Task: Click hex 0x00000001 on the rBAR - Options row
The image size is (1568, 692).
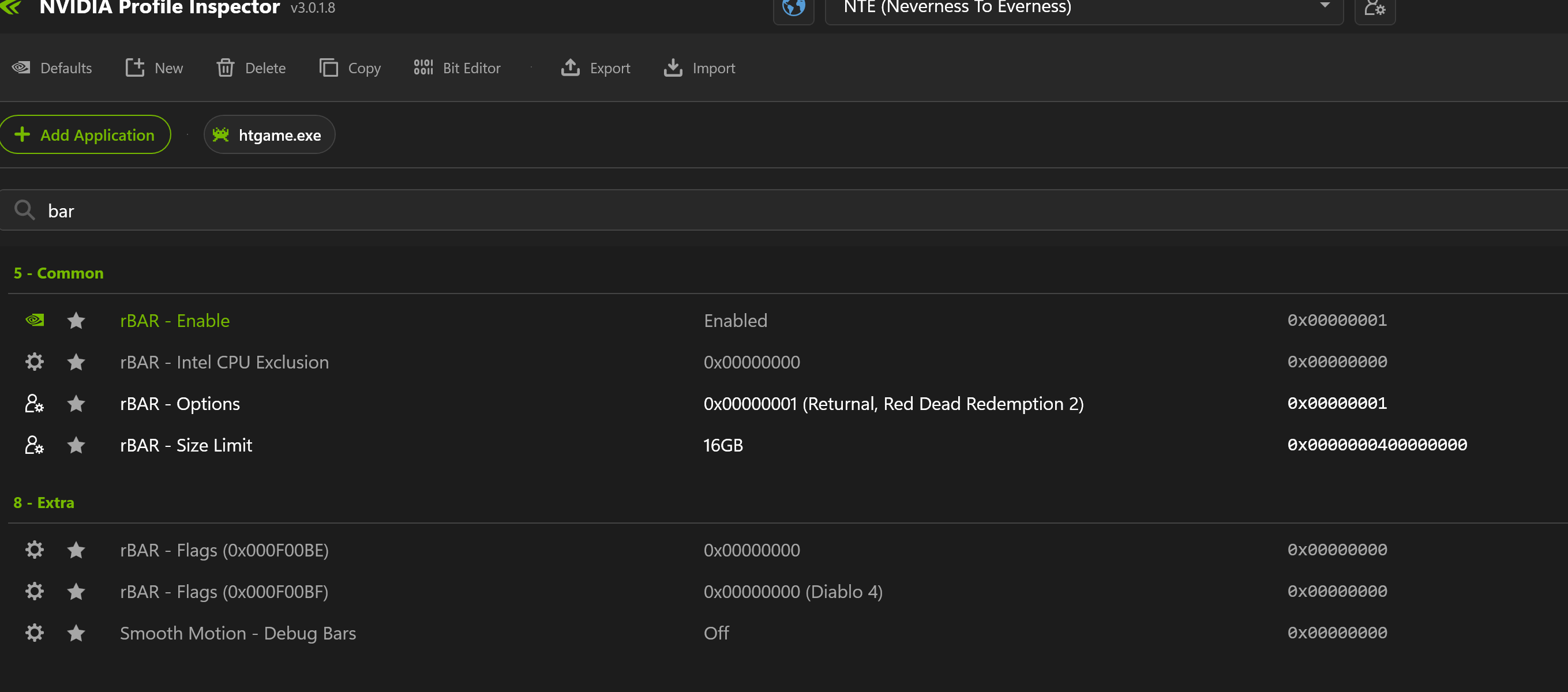Action: click(1337, 403)
